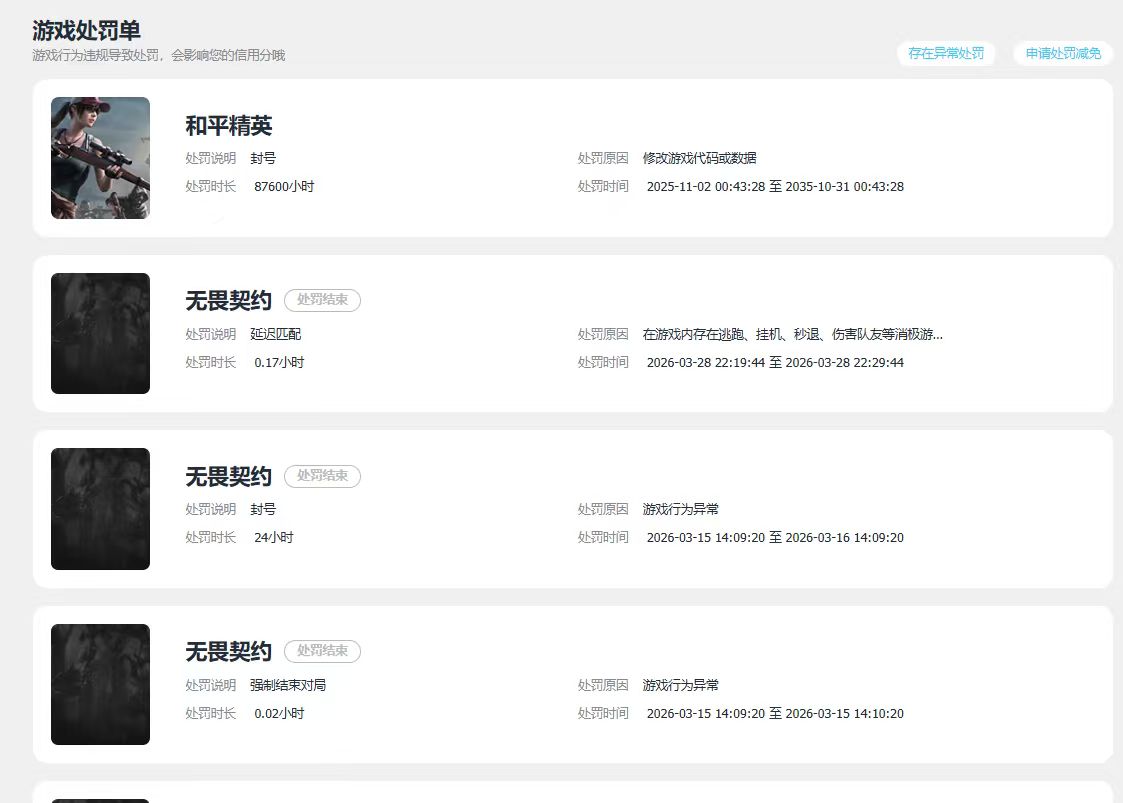Image resolution: width=1123 pixels, height=803 pixels.
Task: Click 处罚结束 badge on the 24小时 card
Action: click(322, 476)
